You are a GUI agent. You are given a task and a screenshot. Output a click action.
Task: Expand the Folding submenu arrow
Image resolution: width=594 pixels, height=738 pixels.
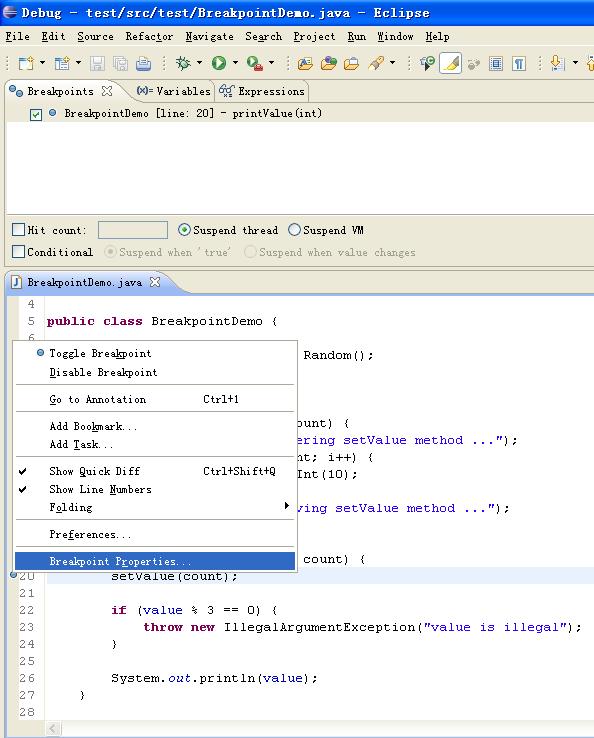click(x=287, y=506)
